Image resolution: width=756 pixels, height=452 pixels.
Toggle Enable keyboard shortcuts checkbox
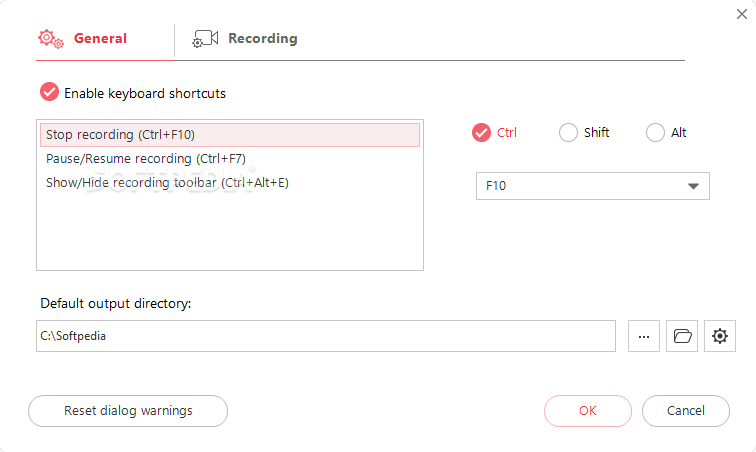pos(49,92)
